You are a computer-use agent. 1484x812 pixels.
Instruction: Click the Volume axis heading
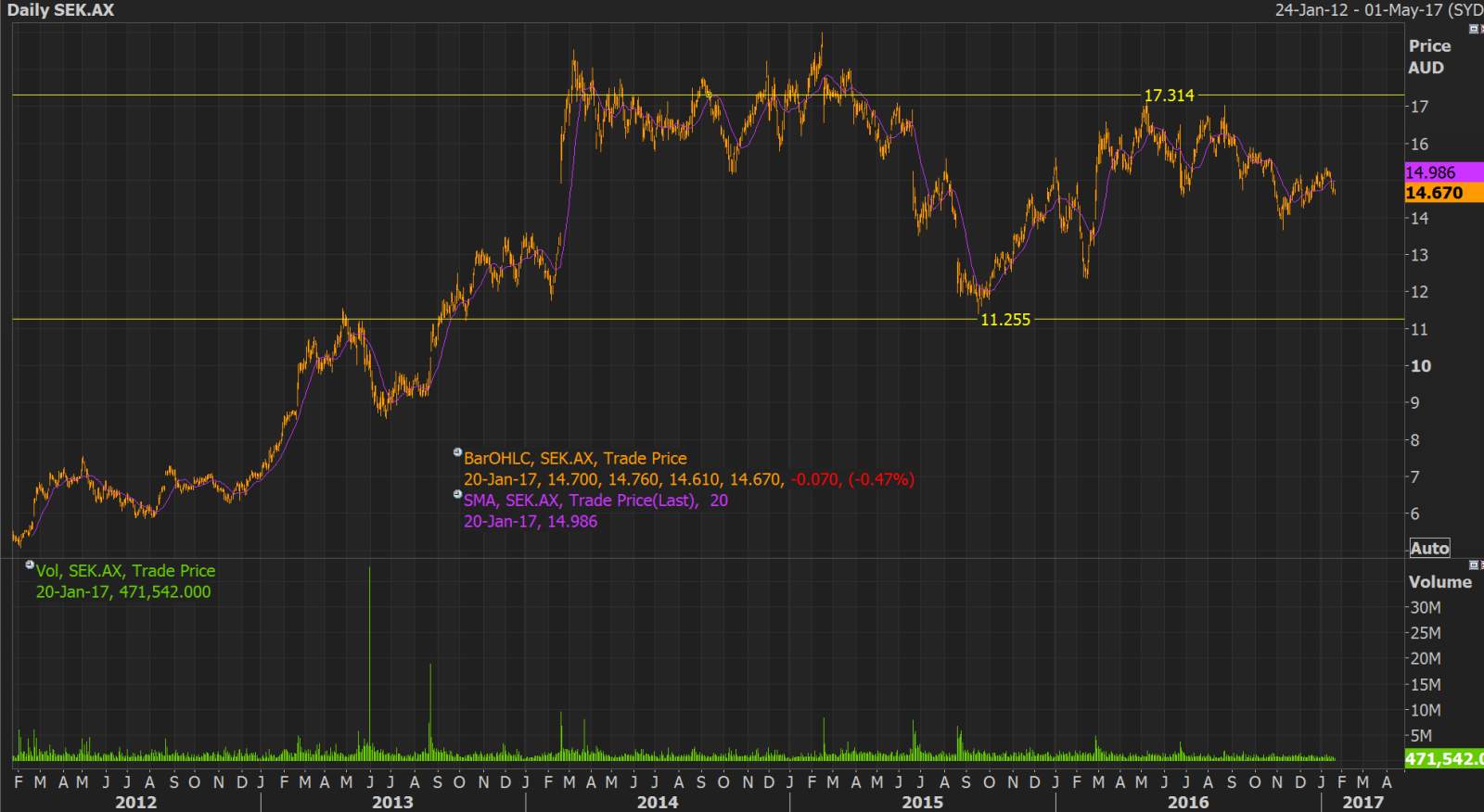(1439, 582)
